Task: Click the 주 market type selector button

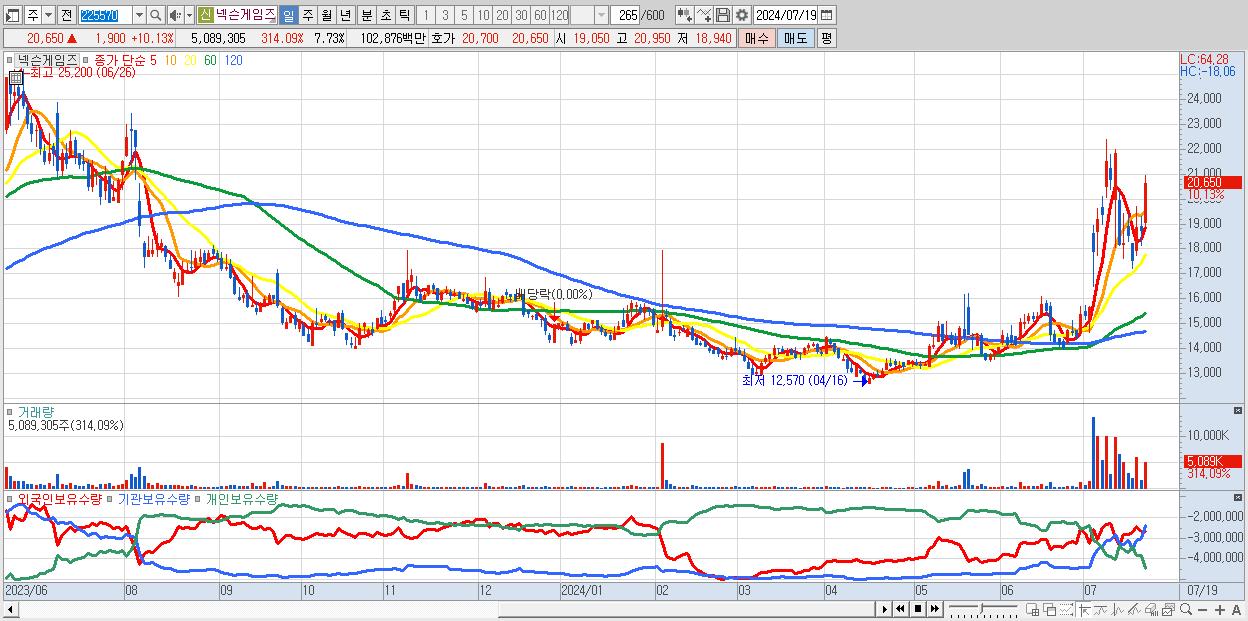Action: point(33,15)
